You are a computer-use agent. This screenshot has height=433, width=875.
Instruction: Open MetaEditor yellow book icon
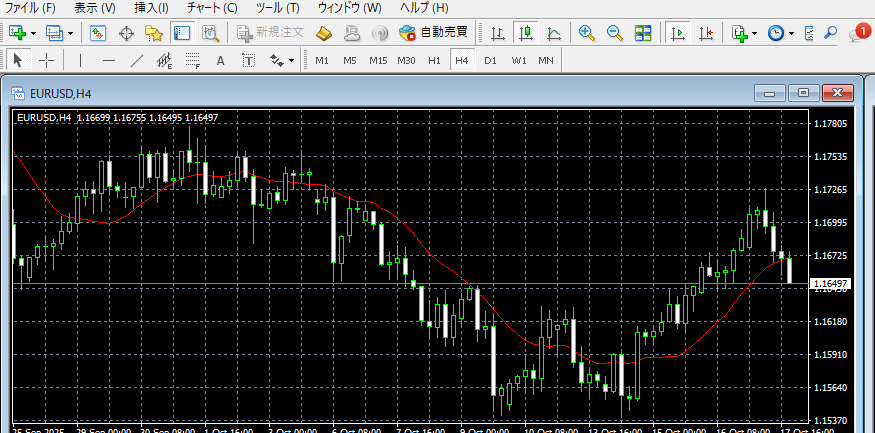(324, 33)
